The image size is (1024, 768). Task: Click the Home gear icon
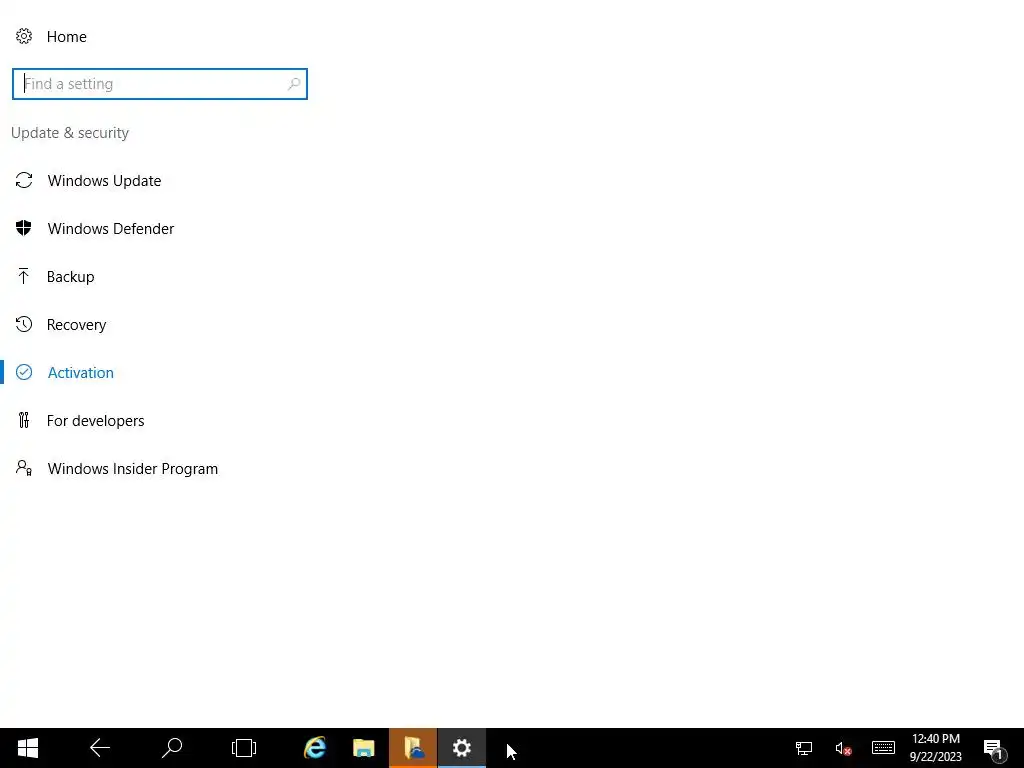tap(24, 37)
